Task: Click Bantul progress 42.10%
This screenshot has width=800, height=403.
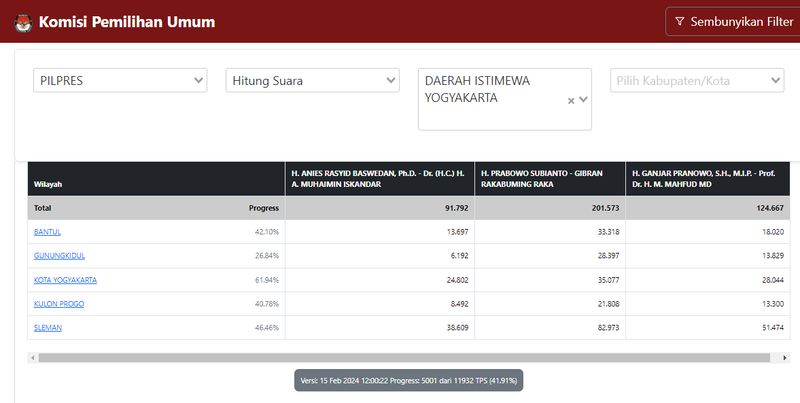Action: pyautogui.click(x=267, y=232)
